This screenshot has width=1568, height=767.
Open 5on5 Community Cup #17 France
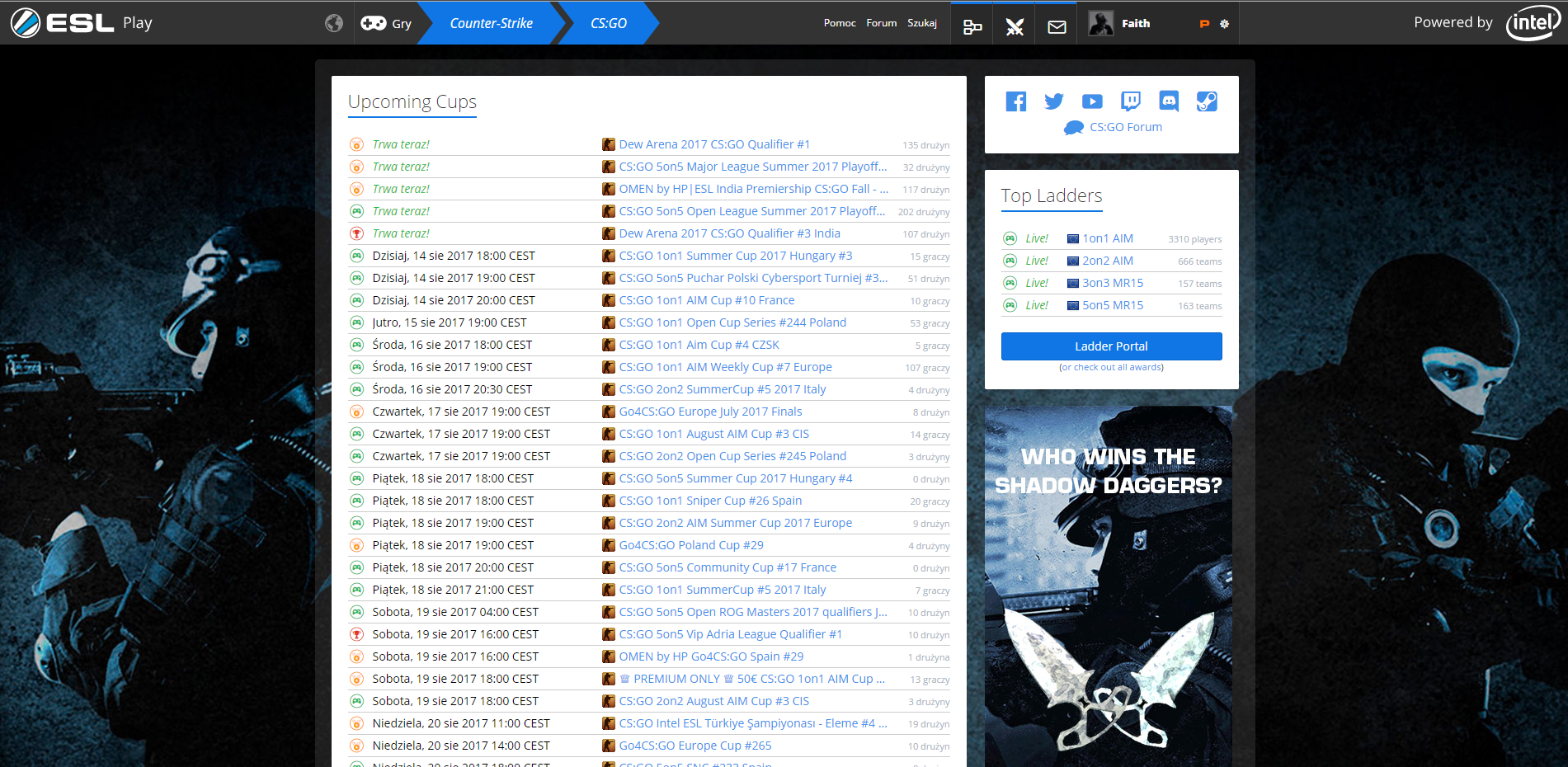click(727, 567)
